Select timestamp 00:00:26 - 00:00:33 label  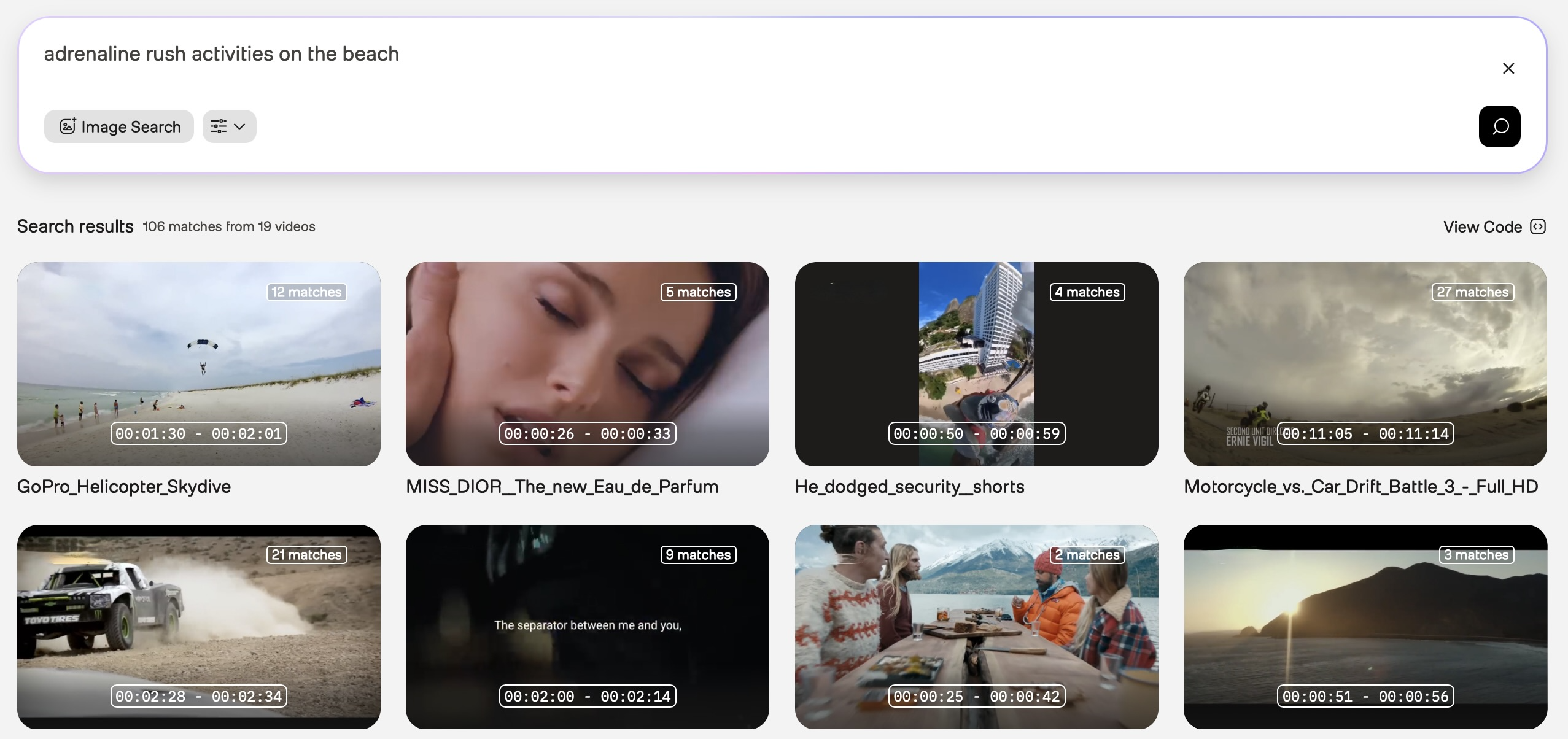[x=587, y=433]
